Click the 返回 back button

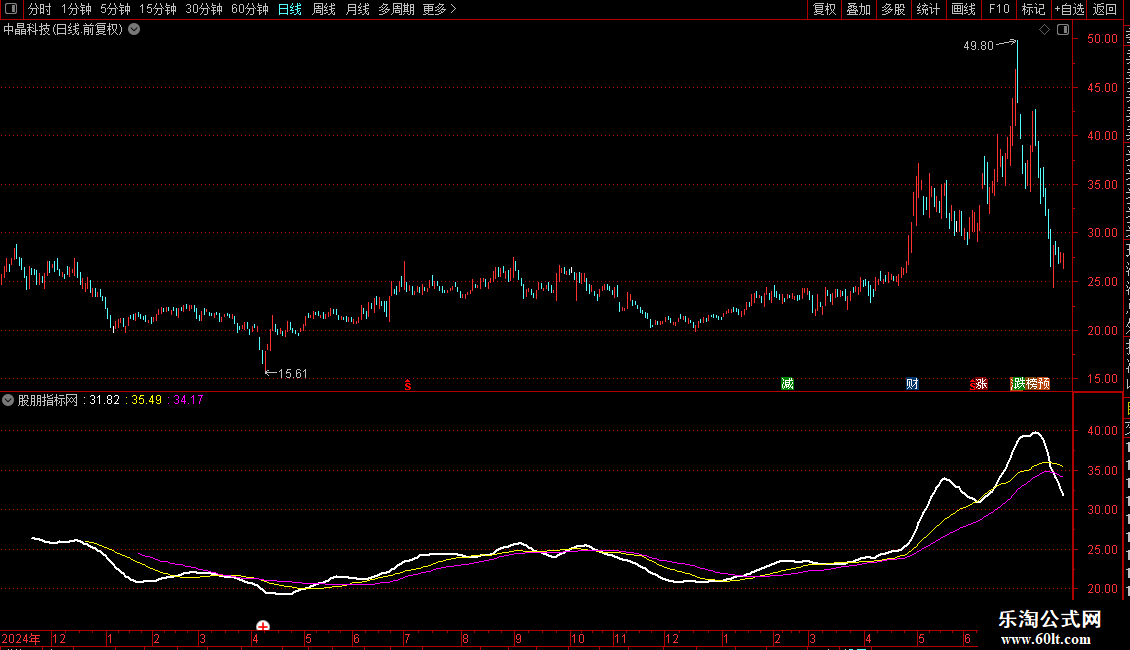[1105, 9]
